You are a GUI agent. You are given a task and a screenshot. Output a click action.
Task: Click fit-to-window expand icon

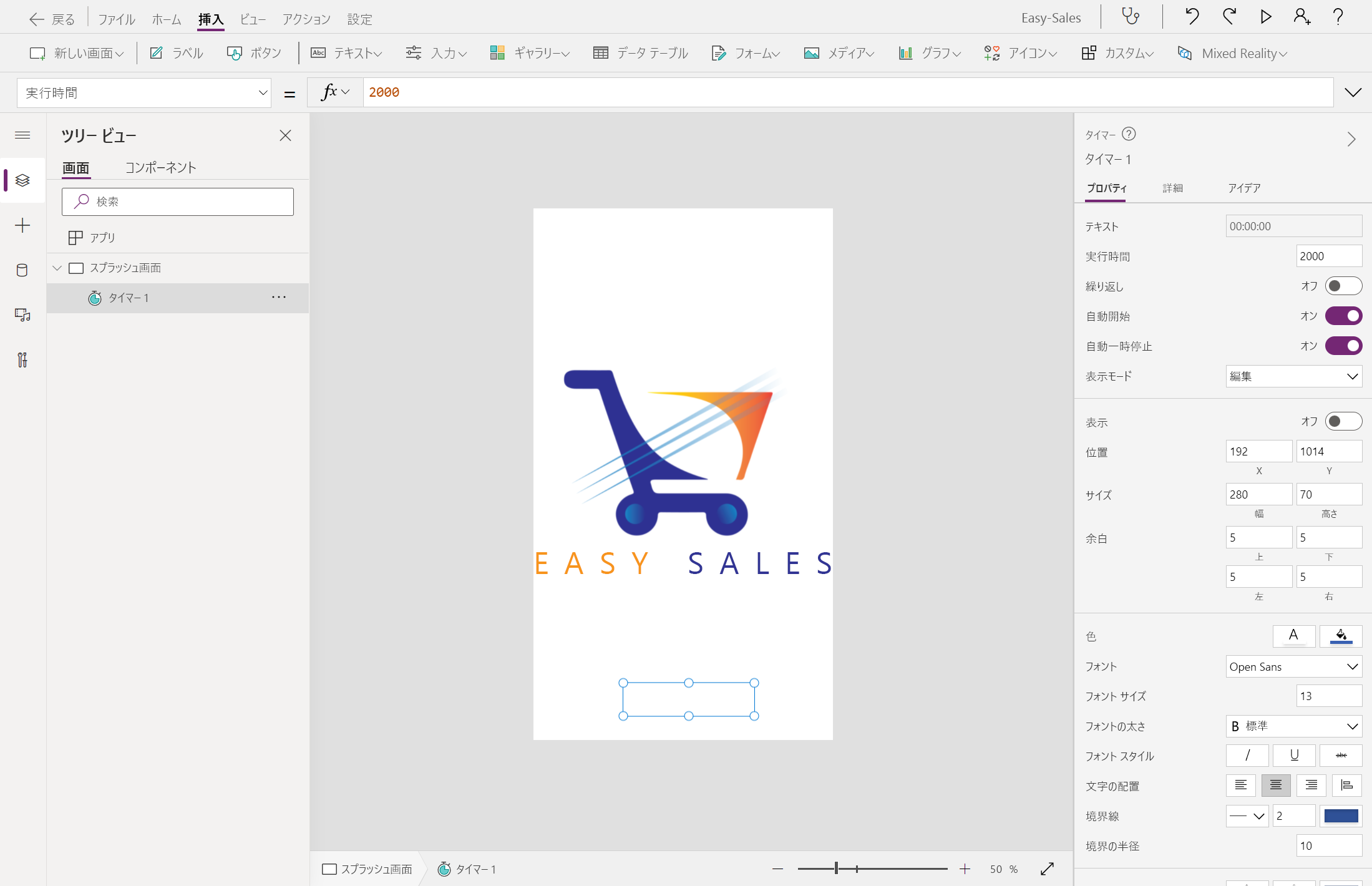tap(1048, 869)
